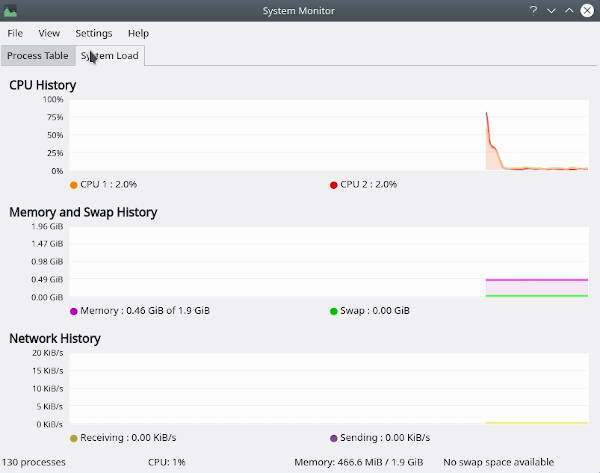Image resolution: width=600 pixels, height=473 pixels.
Task: Click the System Monitor title bar text
Action: 298,11
